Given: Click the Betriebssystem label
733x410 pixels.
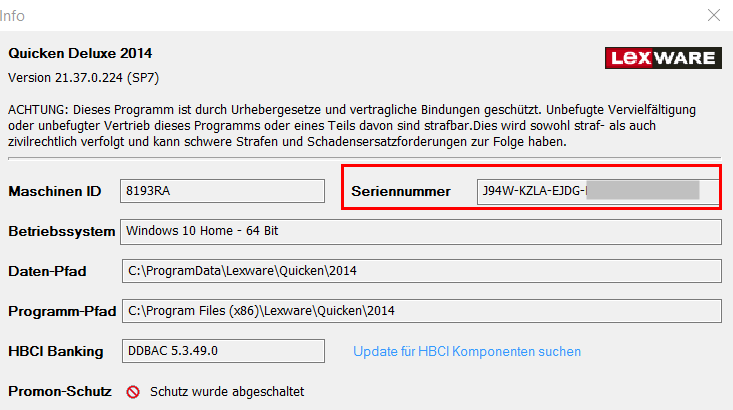Looking at the screenshot, I should [x=62, y=231].
